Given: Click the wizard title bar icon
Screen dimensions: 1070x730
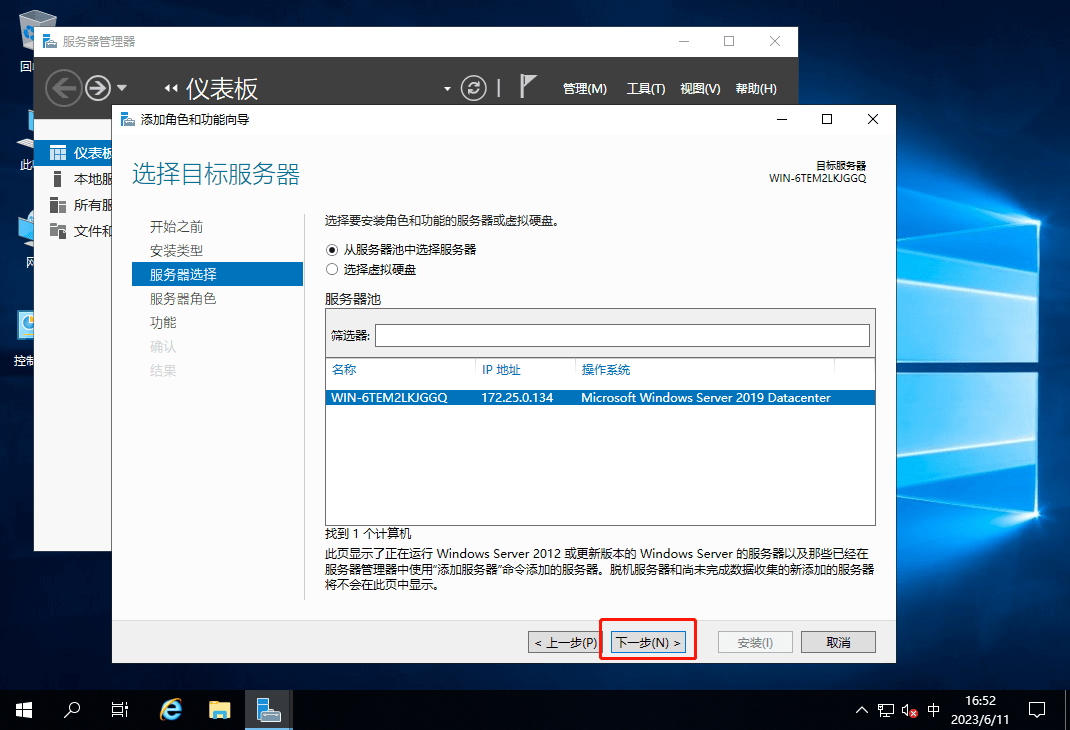Looking at the screenshot, I should [x=128, y=119].
